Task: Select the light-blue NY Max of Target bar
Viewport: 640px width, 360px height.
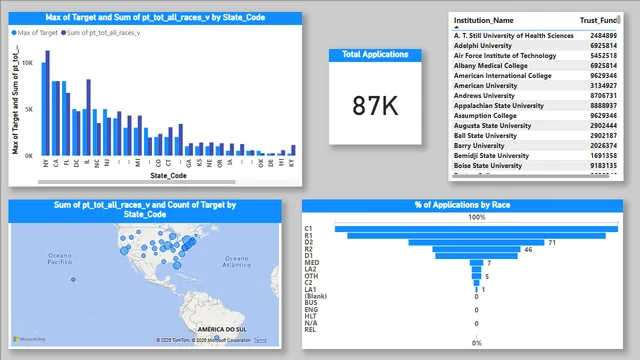Action: (x=43, y=109)
